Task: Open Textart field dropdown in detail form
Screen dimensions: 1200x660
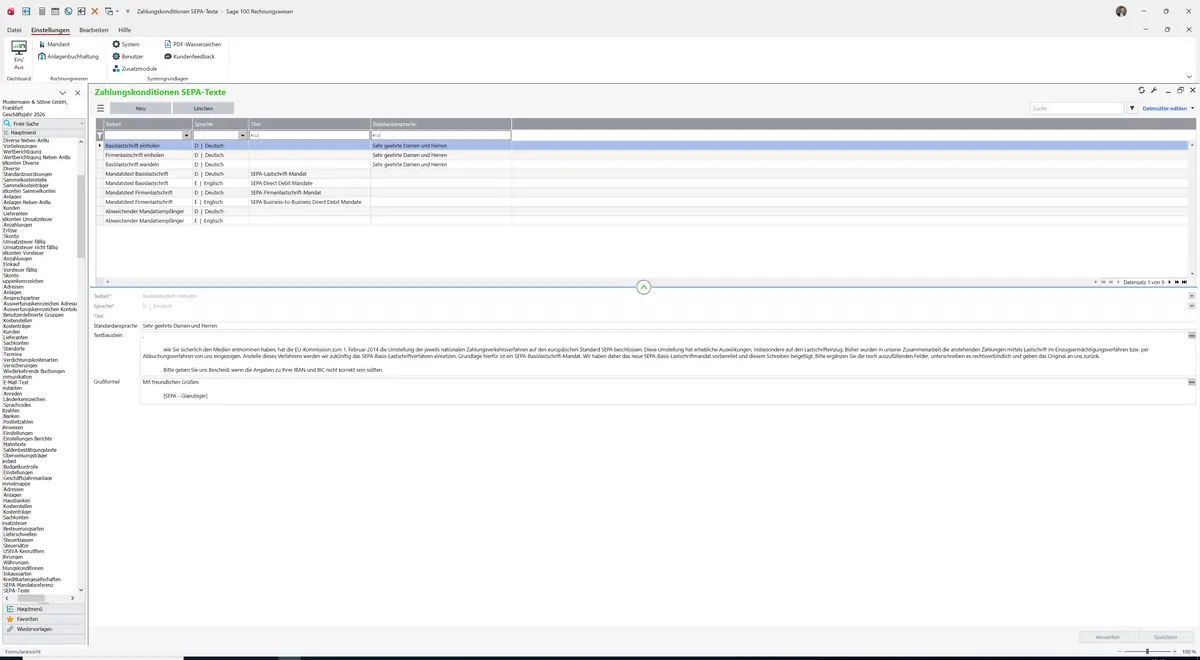Action: click(x=1191, y=296)
